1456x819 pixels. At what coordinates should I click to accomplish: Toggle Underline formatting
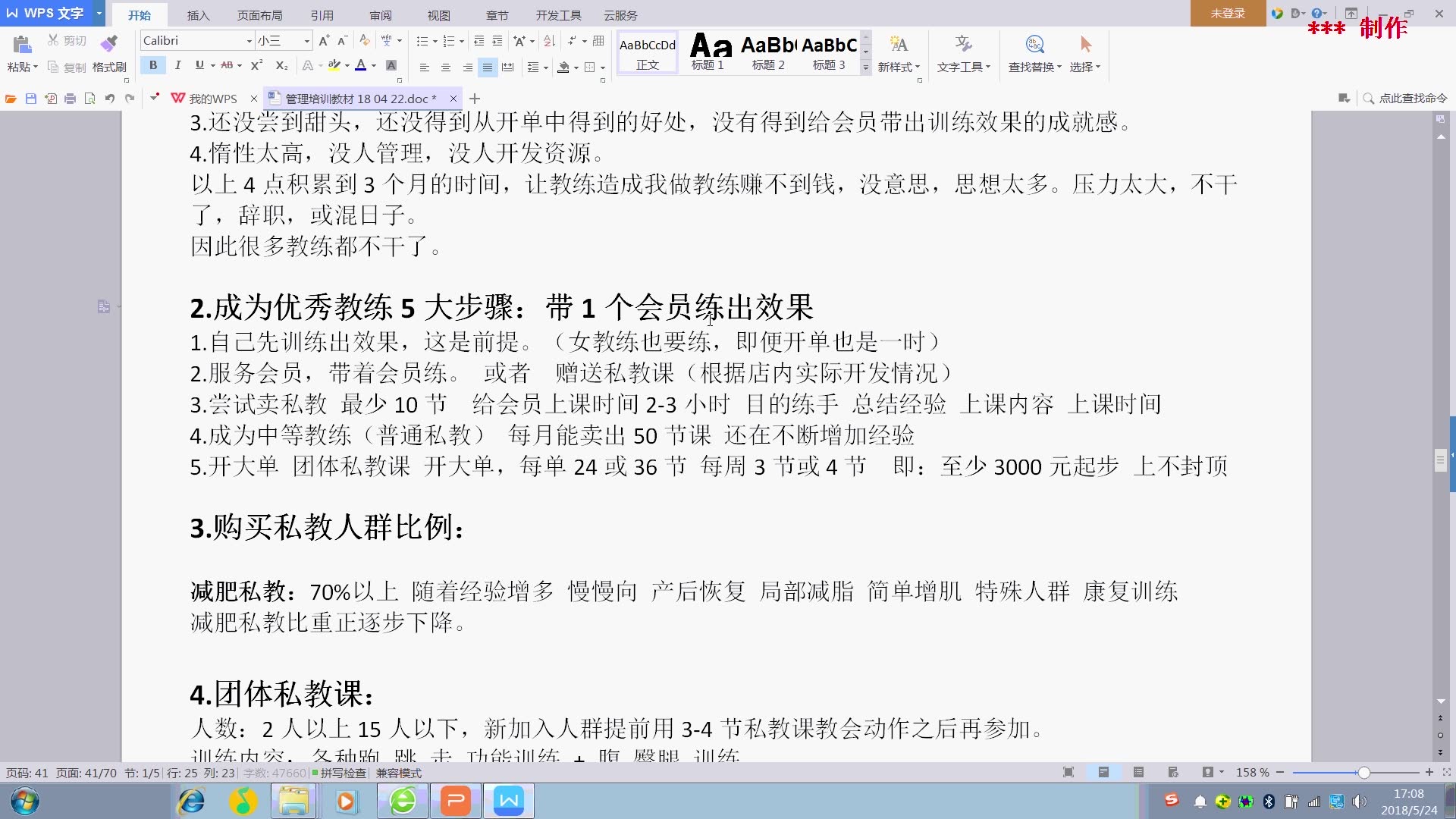199,65
